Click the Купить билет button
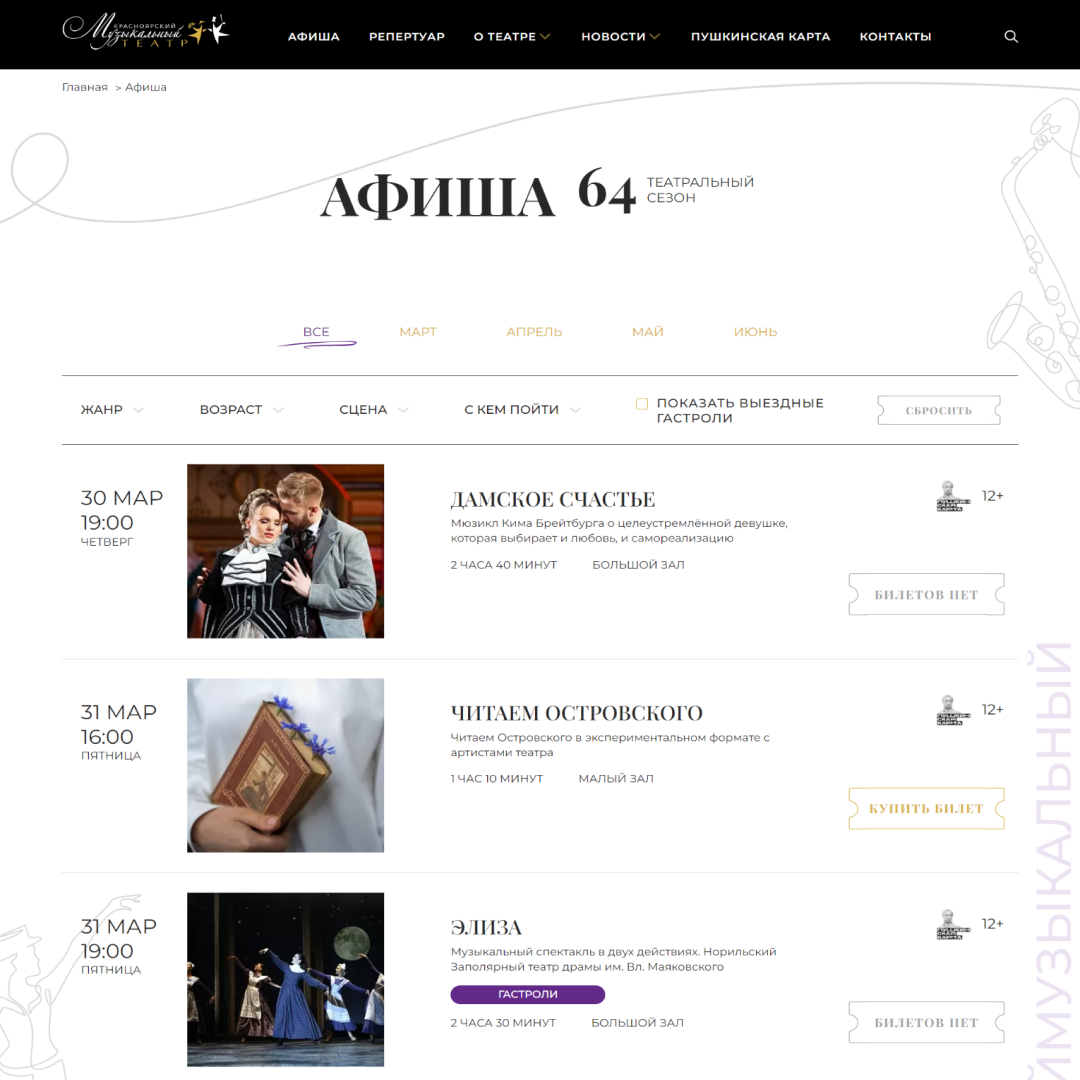This screenshot has height=1080, width=1080. (926, 809)
